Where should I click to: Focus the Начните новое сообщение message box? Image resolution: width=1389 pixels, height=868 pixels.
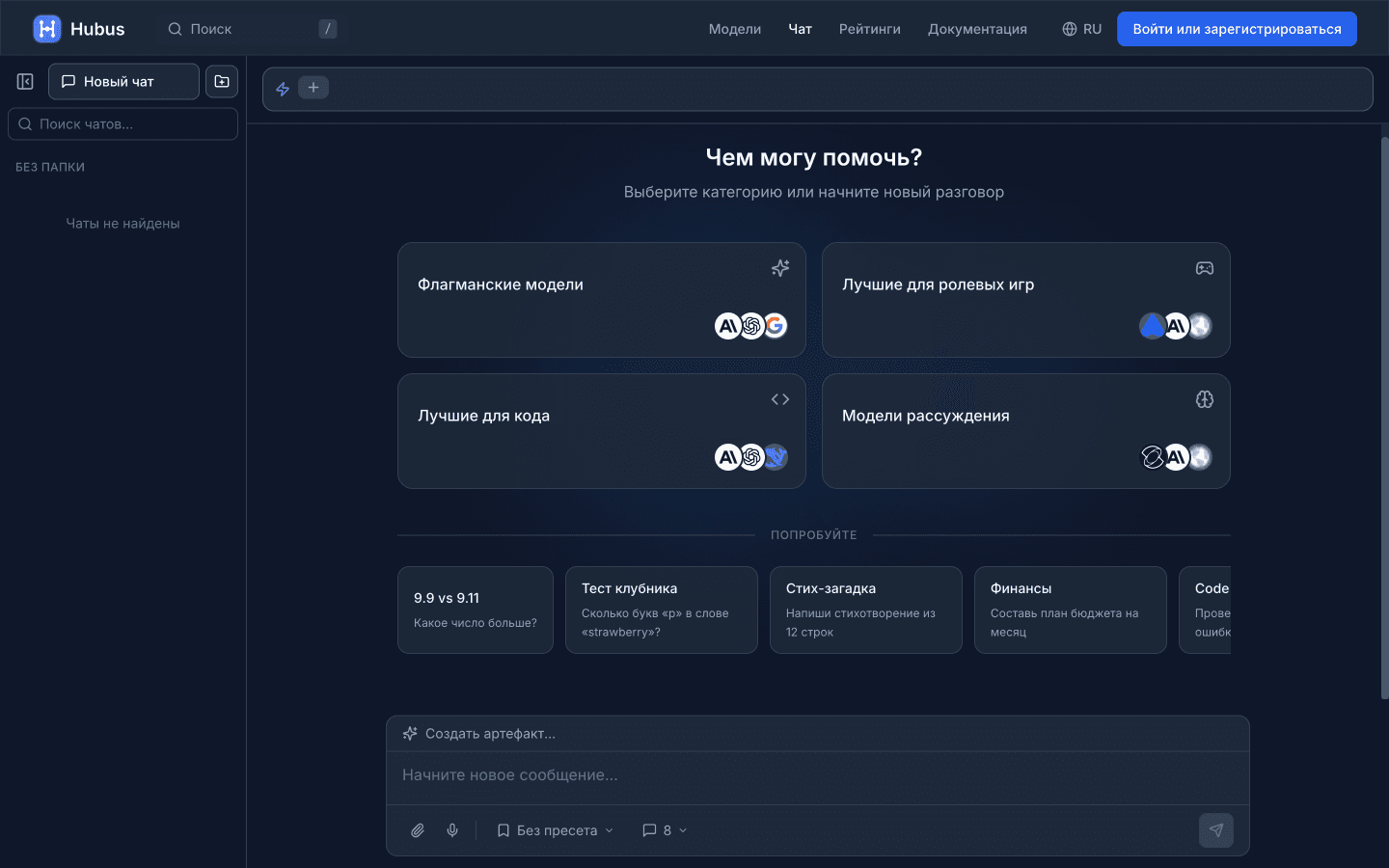pyautogui.click(x=818, y=775)
